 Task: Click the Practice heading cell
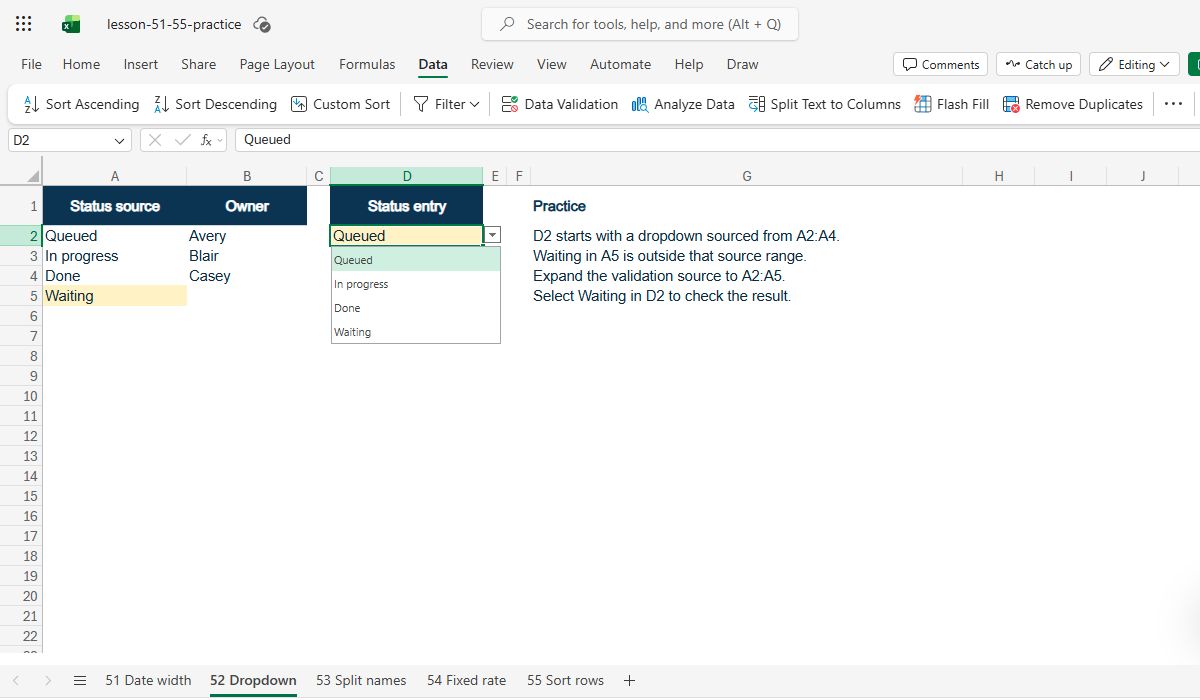click(747, 206)
